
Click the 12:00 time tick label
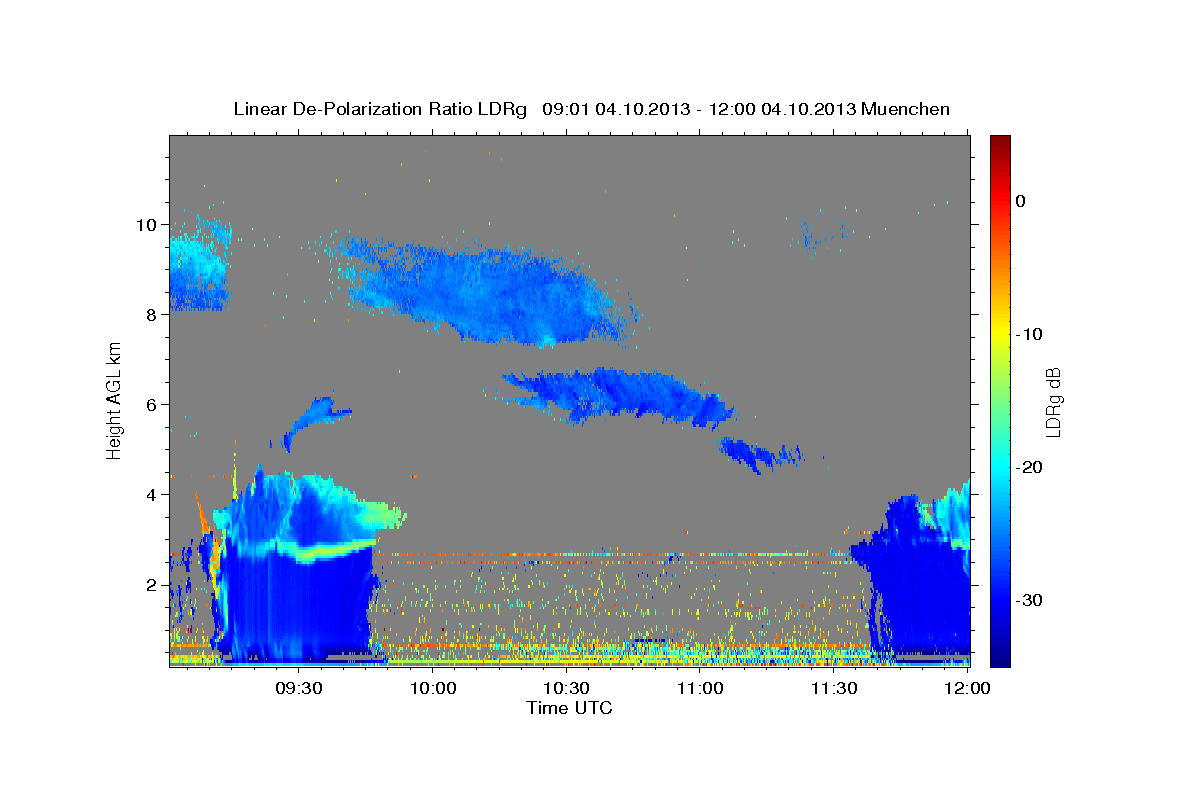click(966, 688)
